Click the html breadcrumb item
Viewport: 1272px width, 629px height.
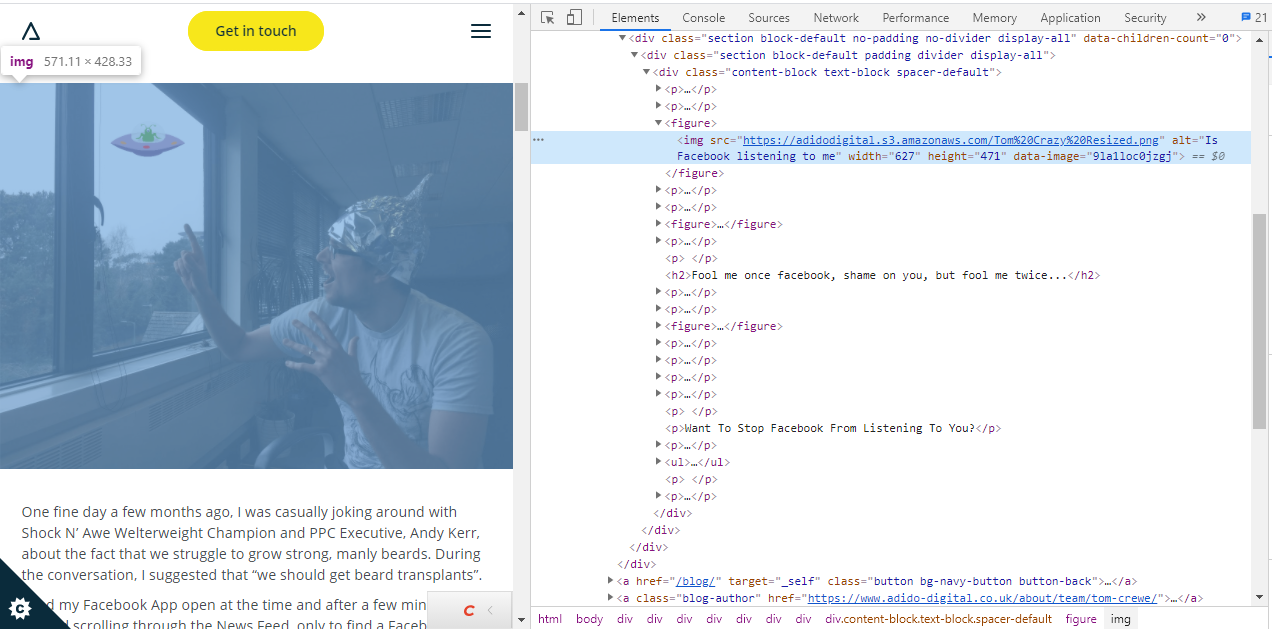click(x=550, y=619)
